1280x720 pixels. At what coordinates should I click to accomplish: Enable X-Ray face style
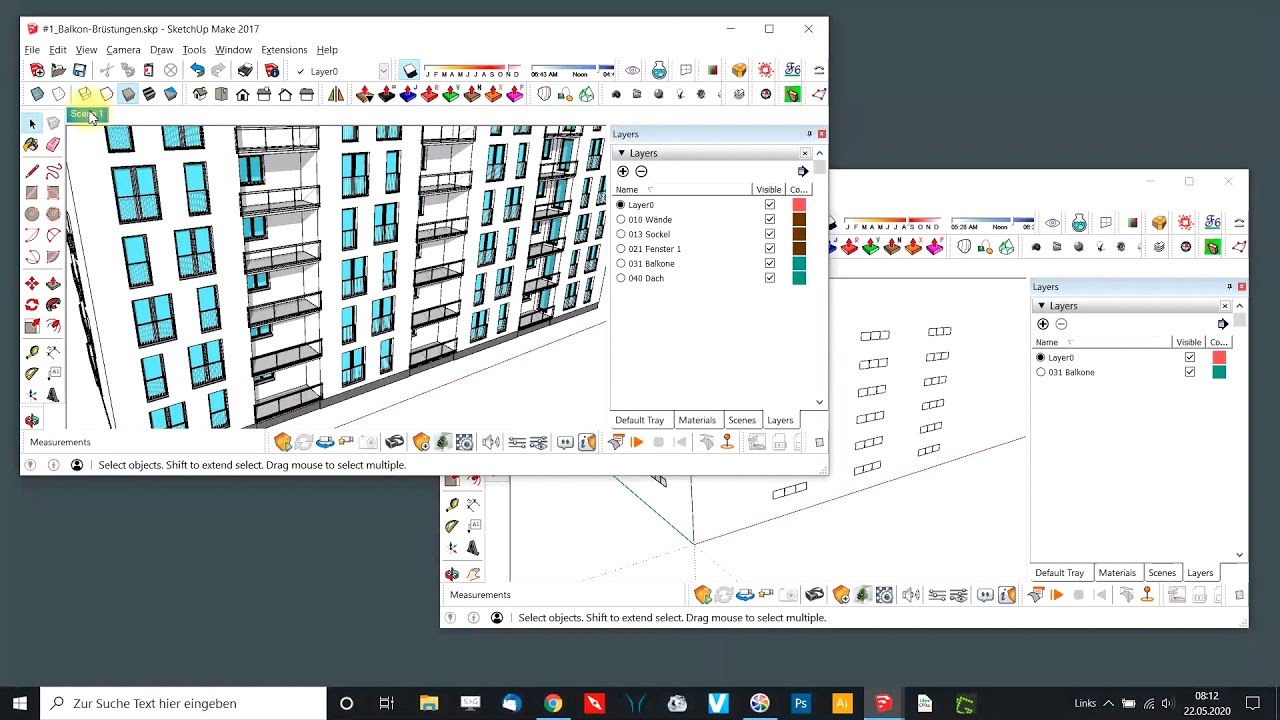click(37, 95)
